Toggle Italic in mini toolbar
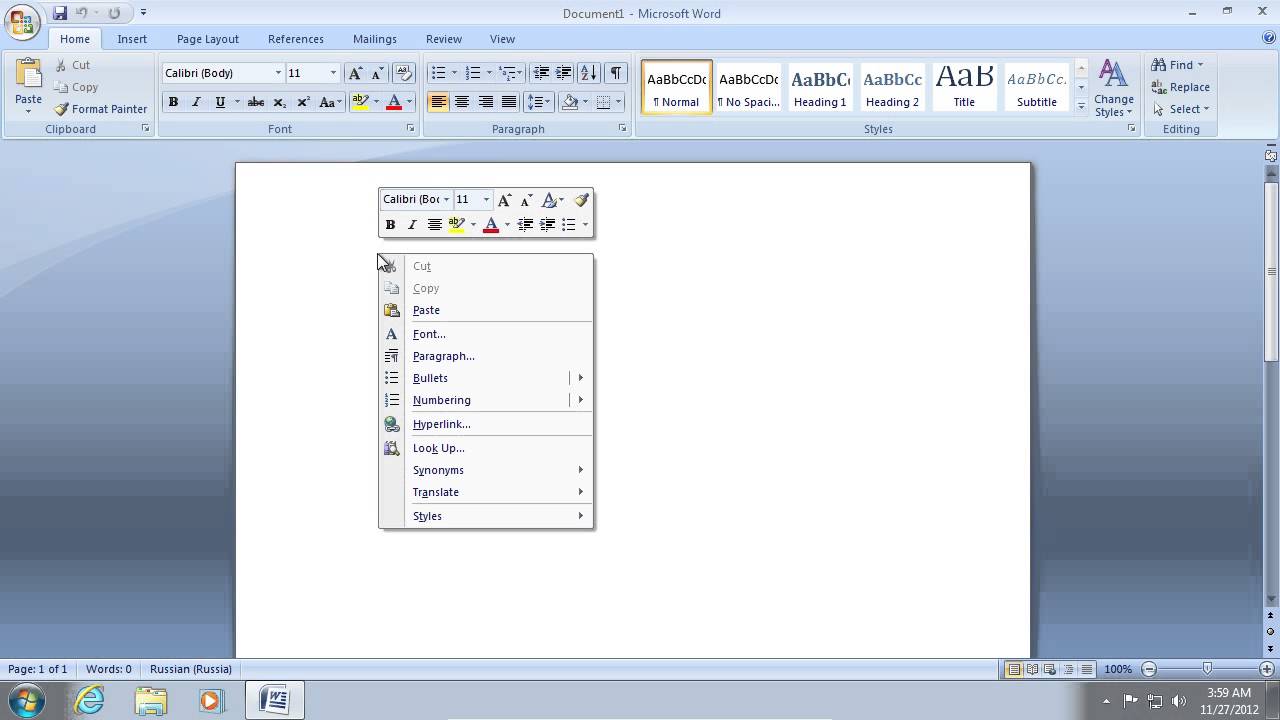This screenshot has height=720, width=1280. [412, 225]
